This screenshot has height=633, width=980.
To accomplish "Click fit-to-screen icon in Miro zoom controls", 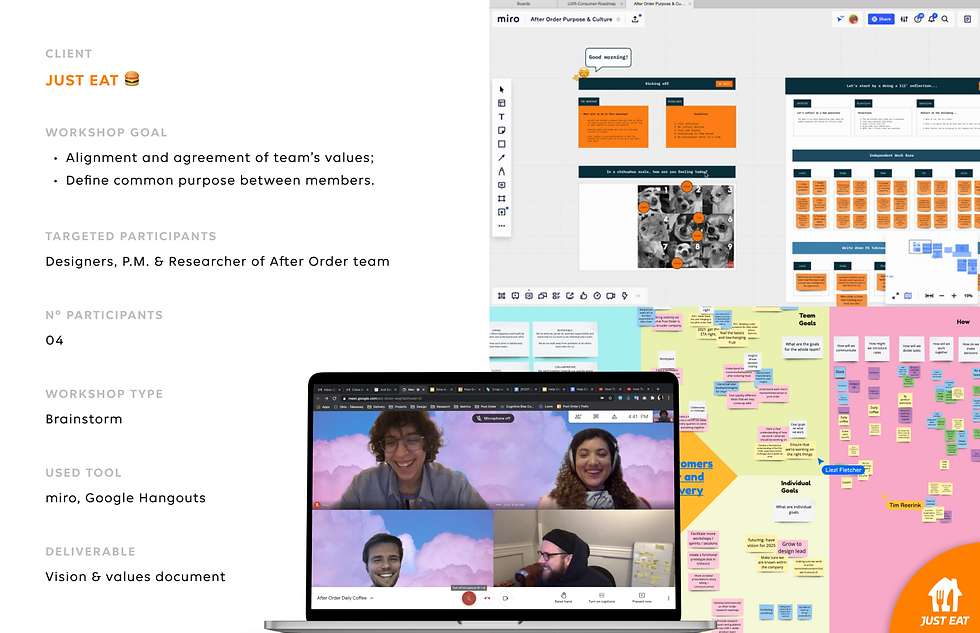I will pos(929,296).
